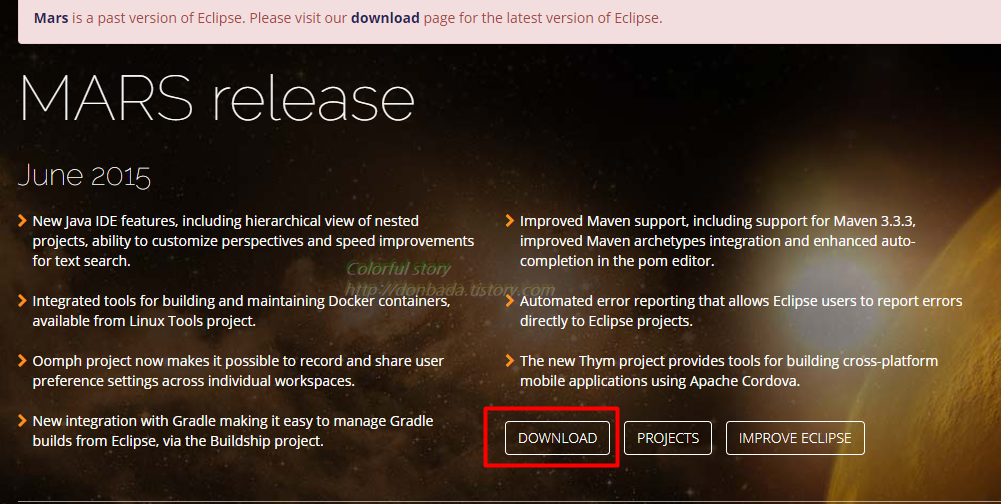Click the 'New Java IDE features' paragraph

pyautogui.click(x=253, y=241)
